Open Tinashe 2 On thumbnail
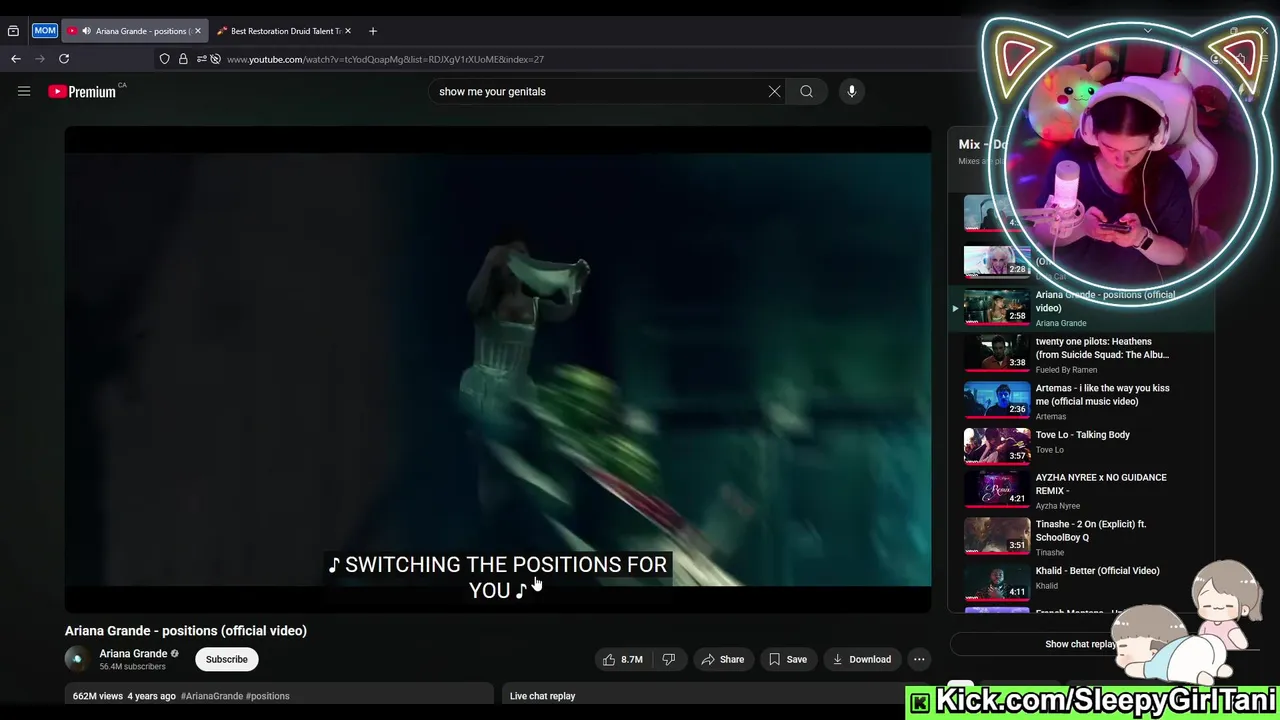 (997, 535)
